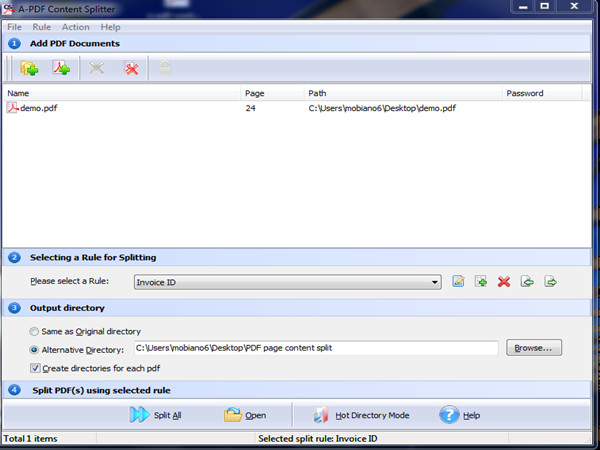Click the Page column header
This screenshot has height=450, width=600.
[x=273, y=93]
